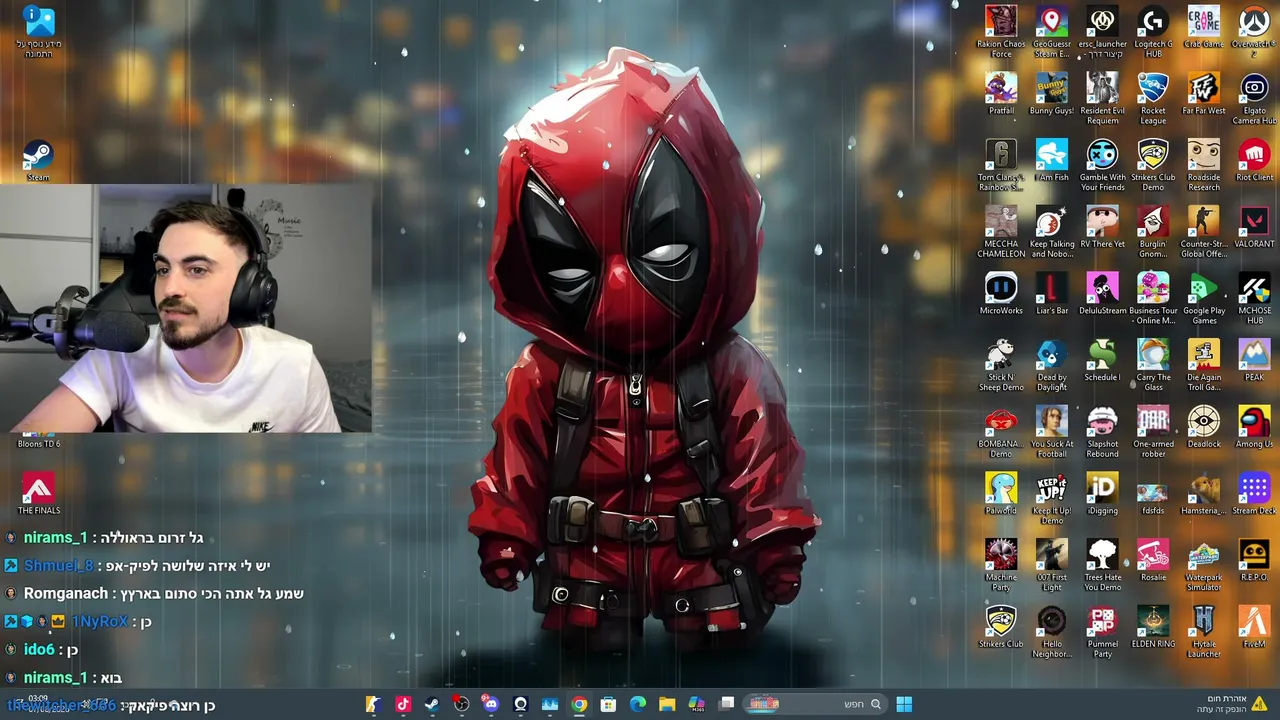Screen dimensions: 1280x720
Task: Select the Strikers Club Demo shortcut
Action: 1153,165
